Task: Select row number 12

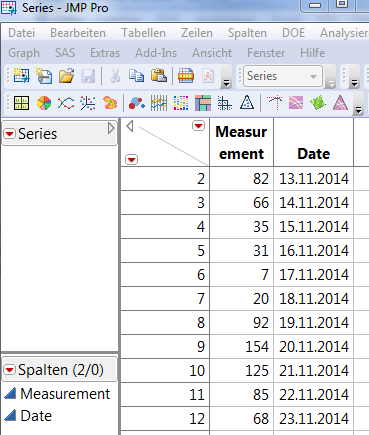Action: point(165,419)
